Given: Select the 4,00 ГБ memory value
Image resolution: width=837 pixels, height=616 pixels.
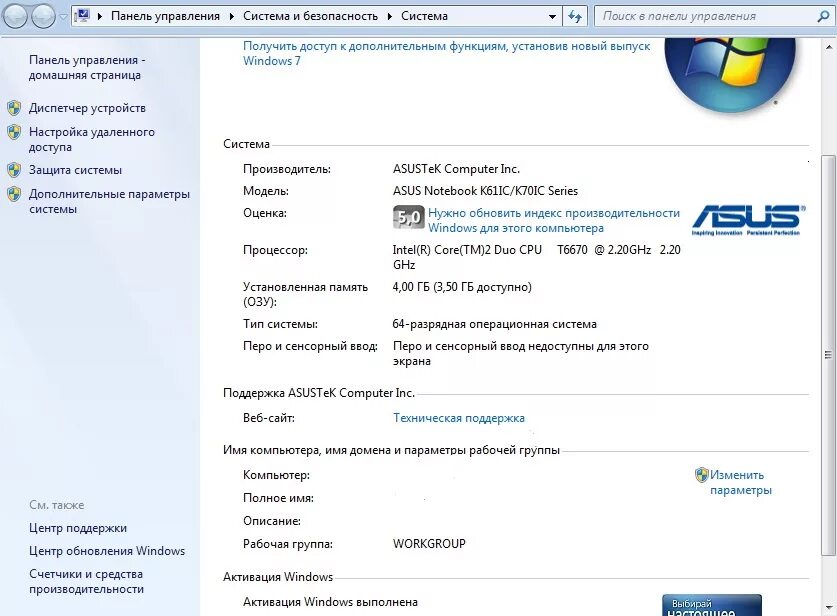Looking at the screenshot, I should coord(462,287).
